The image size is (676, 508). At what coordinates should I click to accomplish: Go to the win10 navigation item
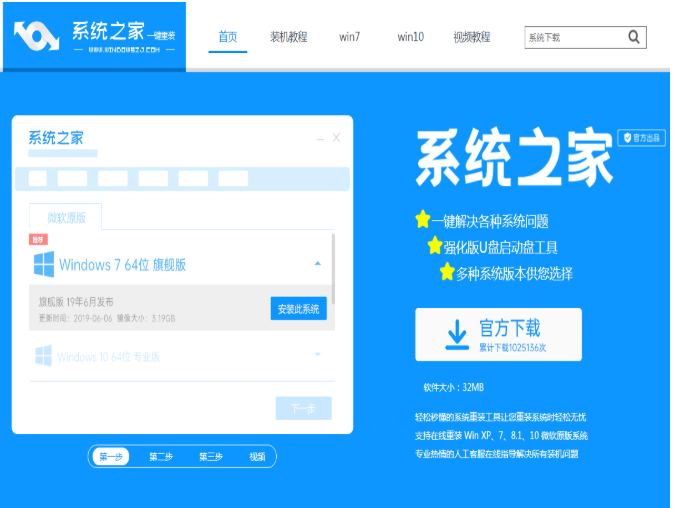[x=410, y=37]
